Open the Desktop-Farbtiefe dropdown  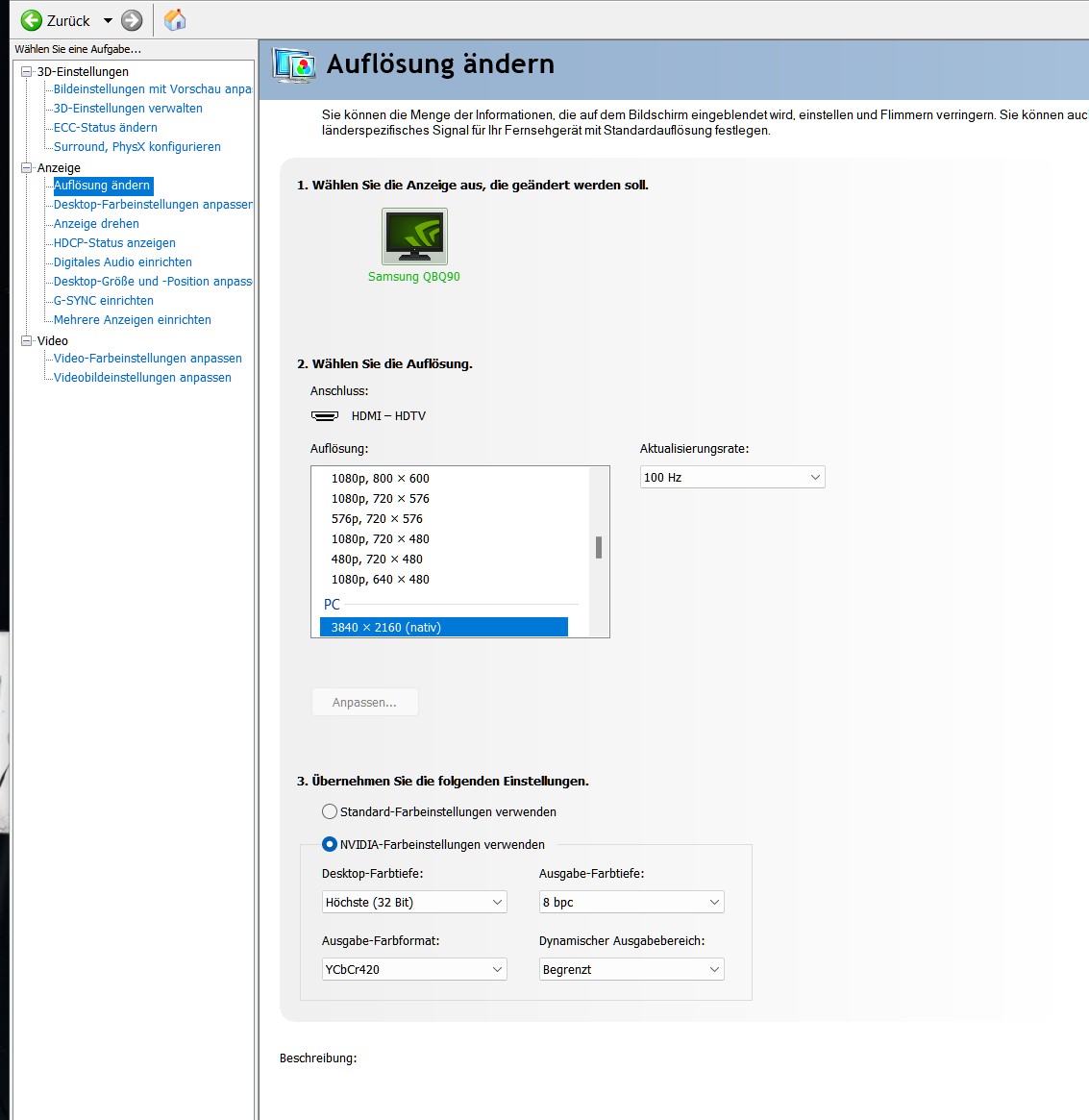[x=414, y=903]
